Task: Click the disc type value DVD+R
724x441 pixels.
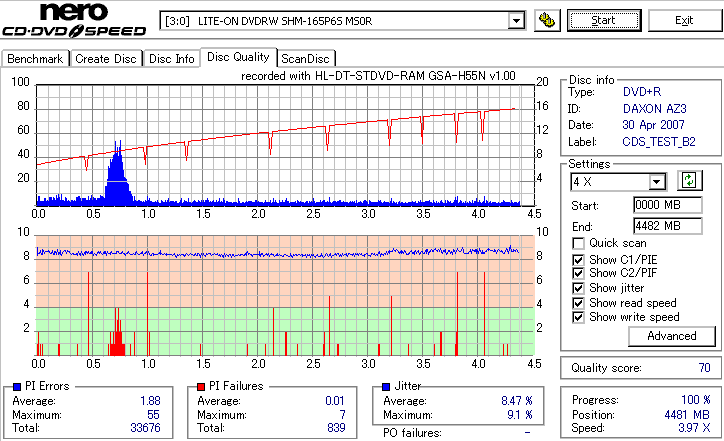Action: click(x=642, y=92)
